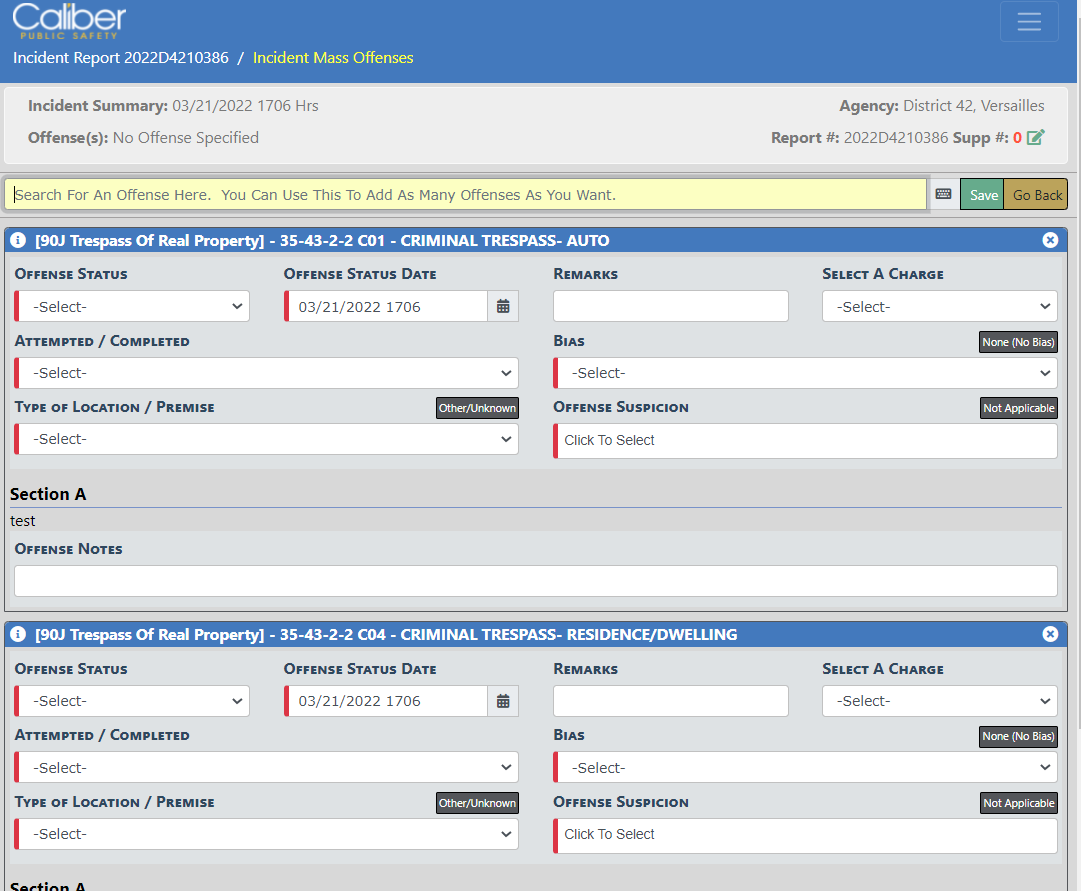Viewport: 1081px width, 891px height.
Task: Expand the first Offense Status dropdown
Action: [133, 307]
